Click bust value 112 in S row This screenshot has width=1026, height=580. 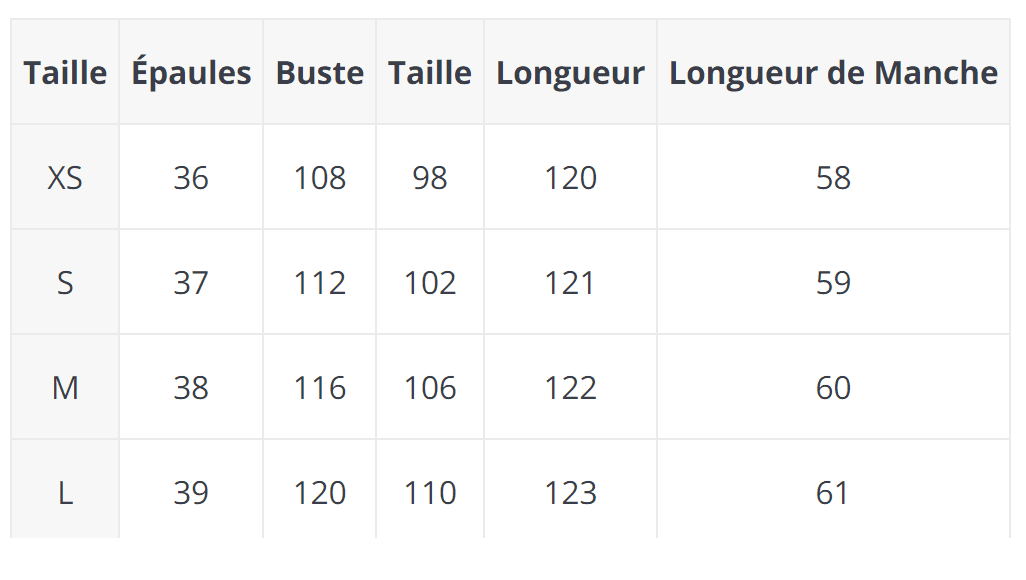(x=320, y=283)
